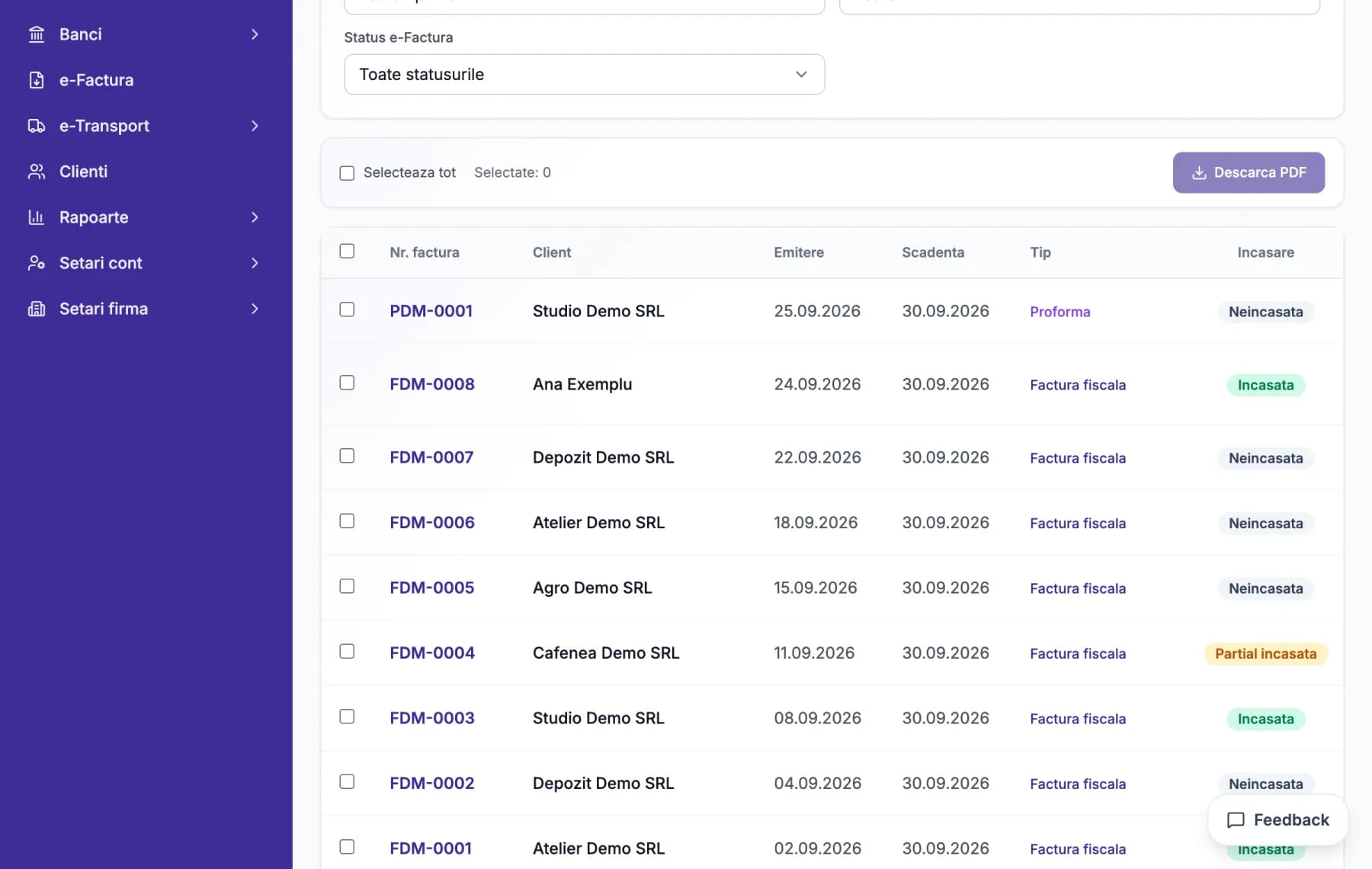Click the Feedback speech bubble icon
Image resolution: width=1372 pixels, height=869 pixels.
click(1236, 820)
